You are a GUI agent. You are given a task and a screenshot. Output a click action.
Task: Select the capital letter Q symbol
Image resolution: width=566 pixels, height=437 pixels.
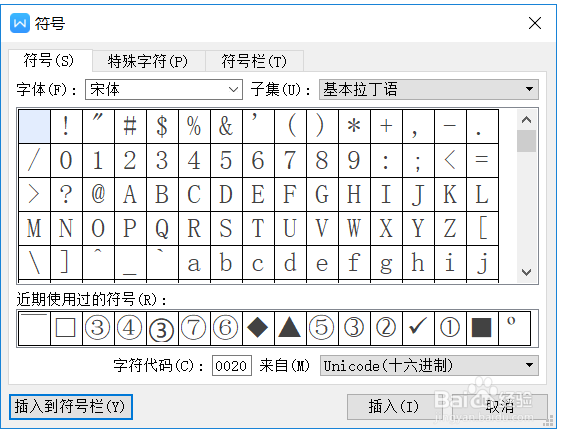(162, 229)
